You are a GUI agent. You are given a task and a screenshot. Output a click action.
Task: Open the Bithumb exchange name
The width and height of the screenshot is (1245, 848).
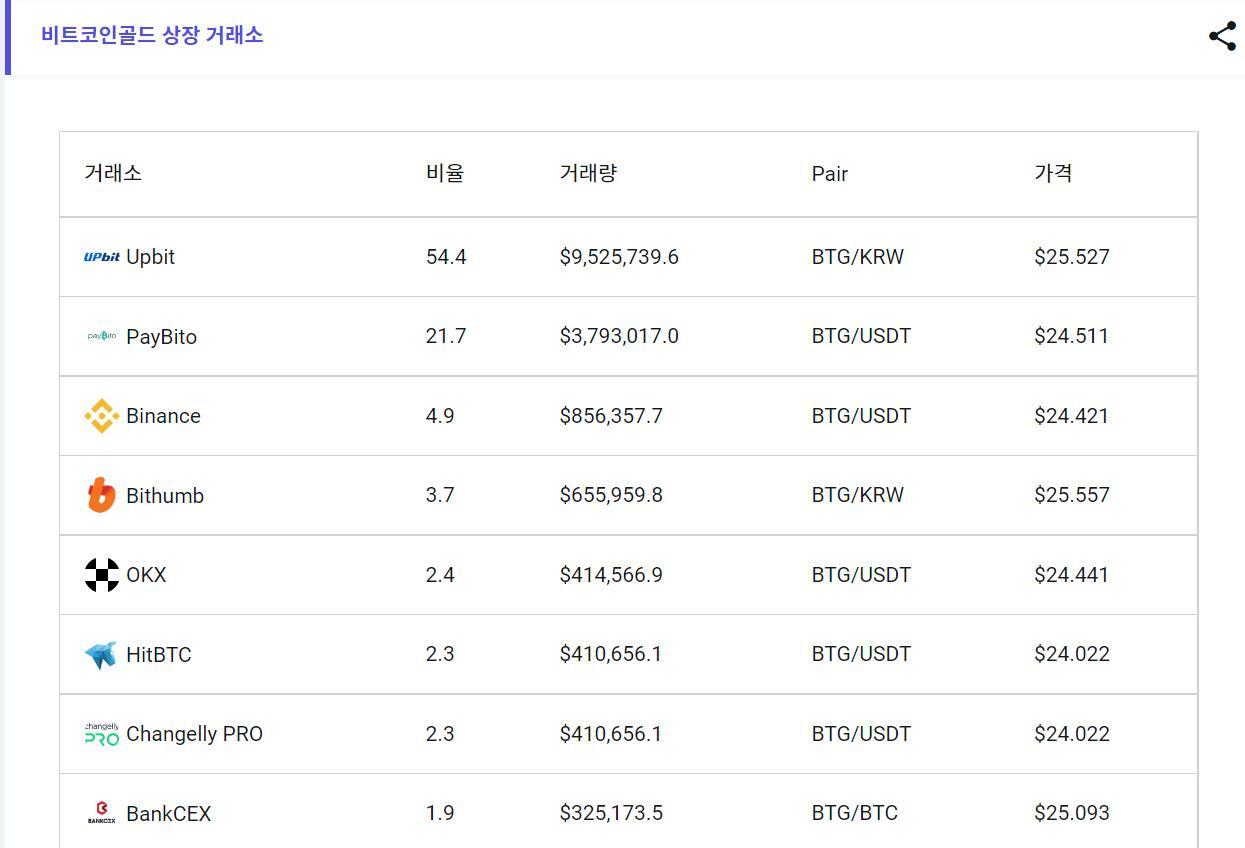pyautogui.click(x=165, y=495)
